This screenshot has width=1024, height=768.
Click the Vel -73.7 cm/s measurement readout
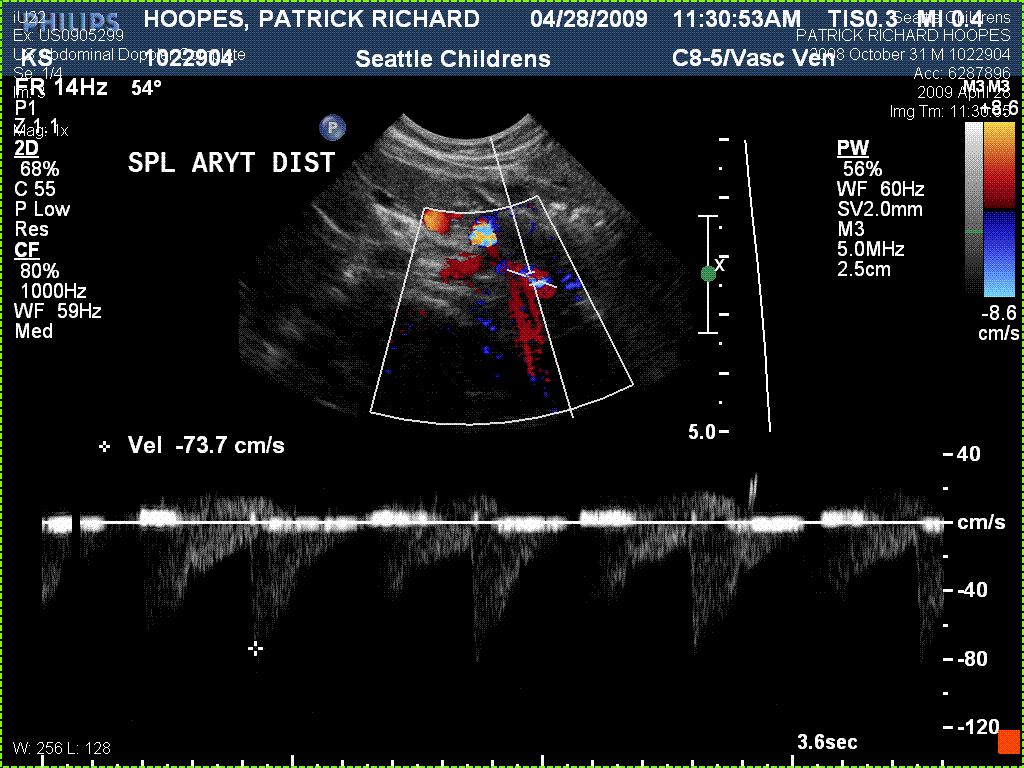(205, 446)
